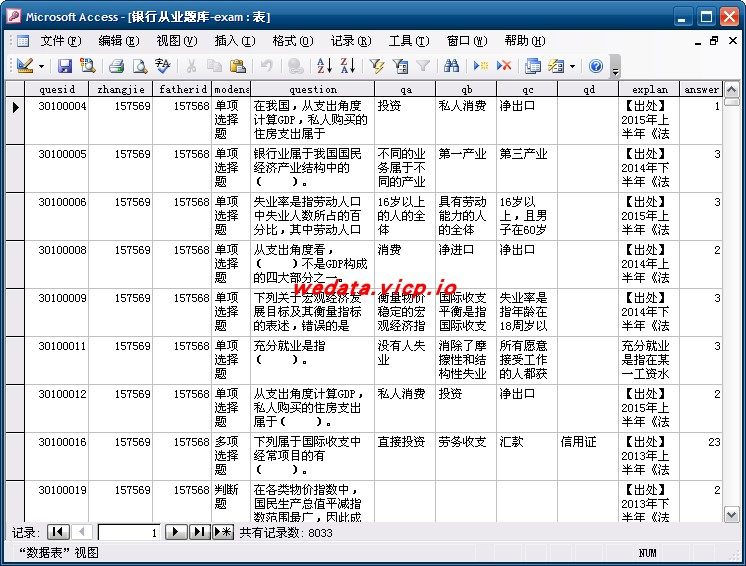Open toolbar options expander
The width and height of the screenshot is (746, 566).
pos(615,66)
